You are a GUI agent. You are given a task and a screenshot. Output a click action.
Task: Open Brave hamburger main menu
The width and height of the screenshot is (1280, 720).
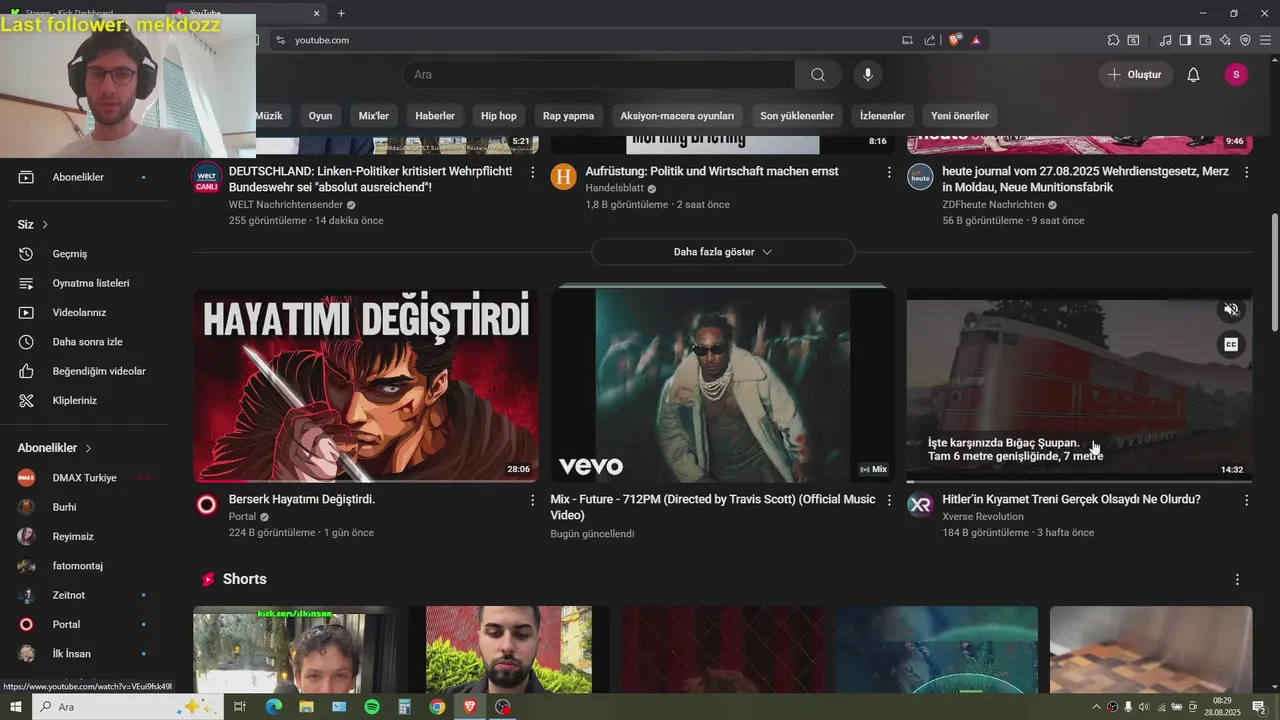point(1265,40)
